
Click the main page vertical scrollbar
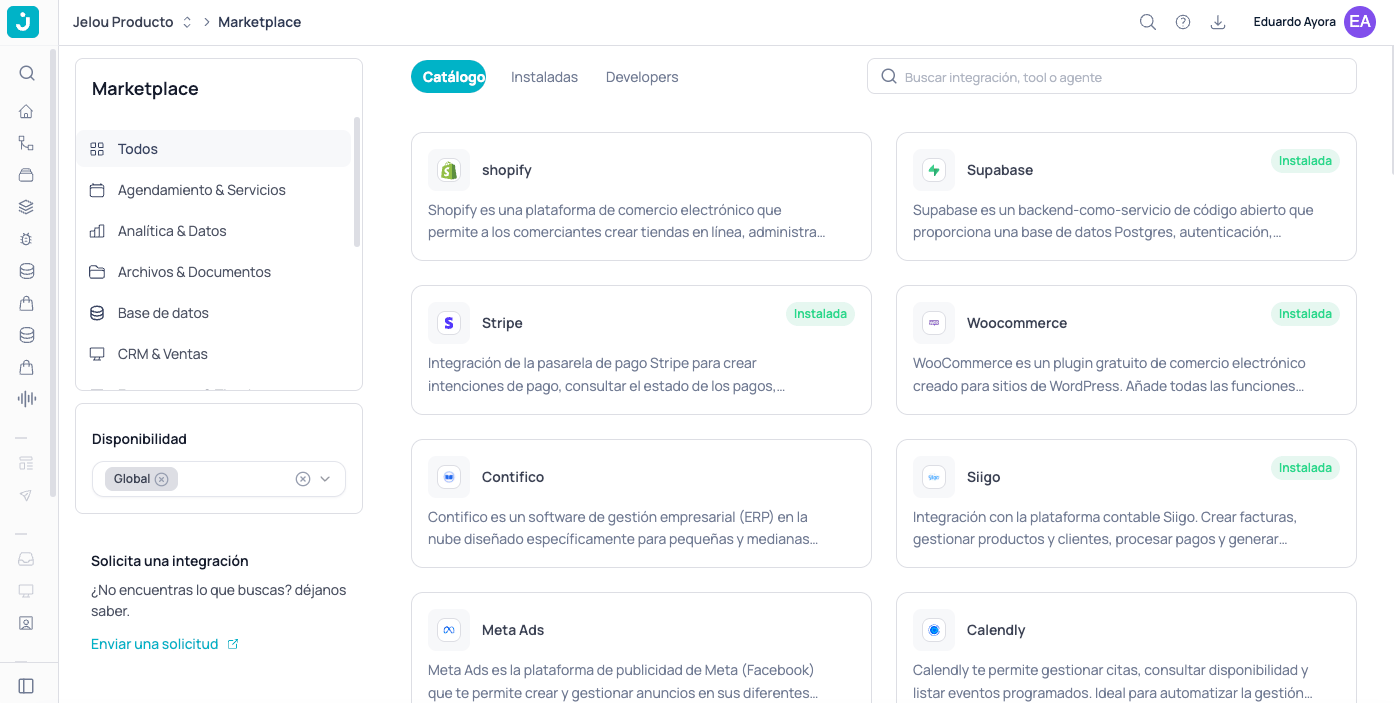coord(1391,110)
